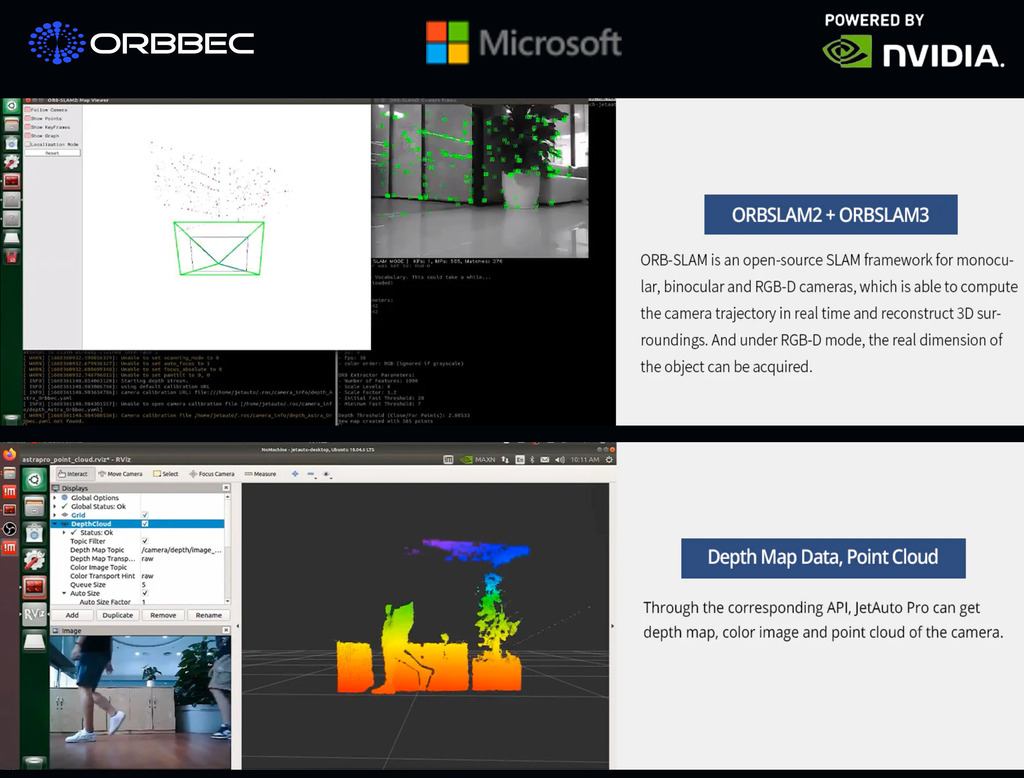Open Files launcher beside the ORB-SLAM2 Map Viewer
Screen dimensions: 1024x778
(11, 124)
